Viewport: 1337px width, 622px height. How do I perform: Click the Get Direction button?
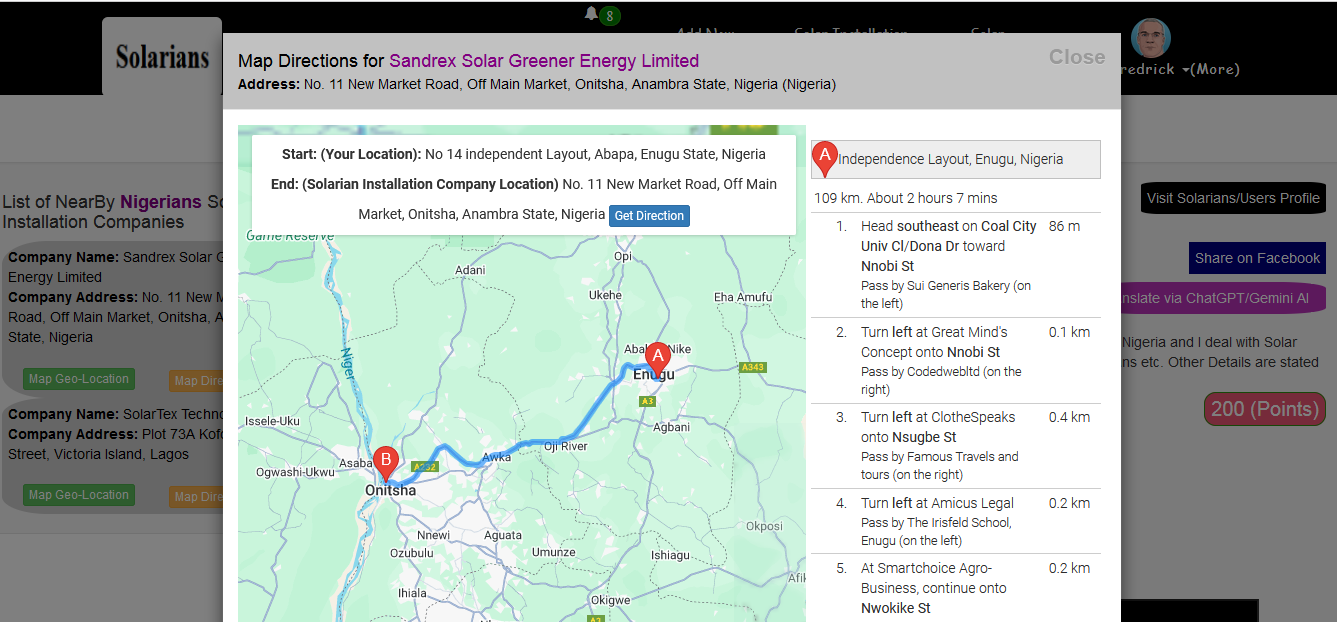click(649, 216)
